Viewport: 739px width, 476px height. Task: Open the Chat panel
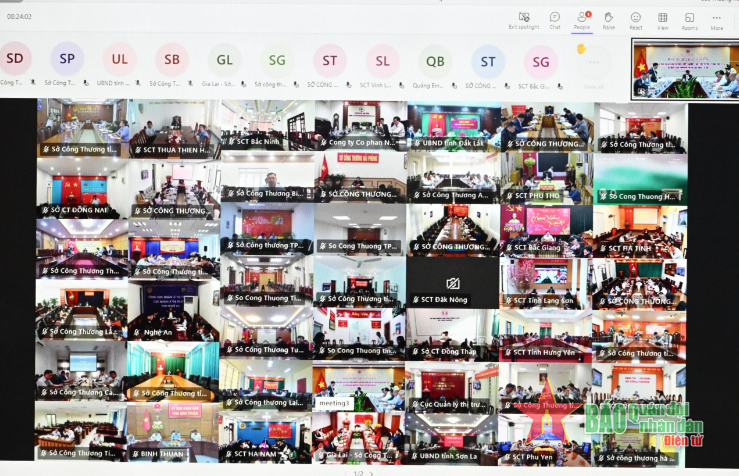click(x=555, y=20)
